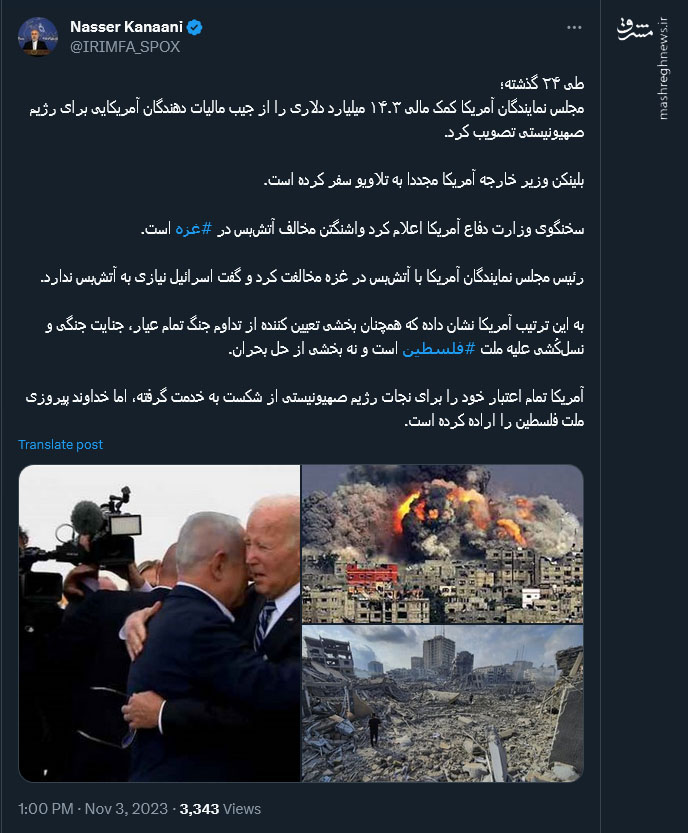This screenshot has width=688, height=833.
Task: Click the Mashregh logo watermark
Action: click(x=634, y=30)
